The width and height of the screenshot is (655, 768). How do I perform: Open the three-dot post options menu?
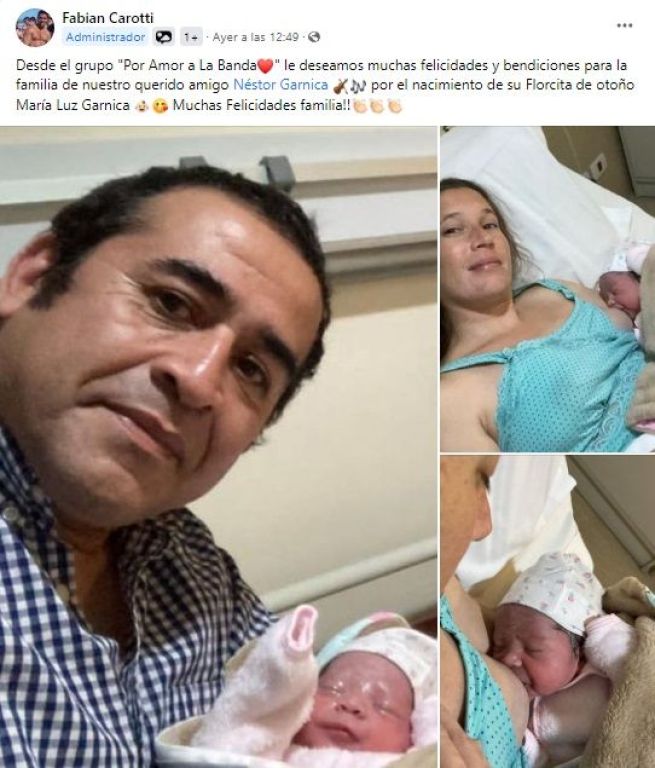[624, 25]
